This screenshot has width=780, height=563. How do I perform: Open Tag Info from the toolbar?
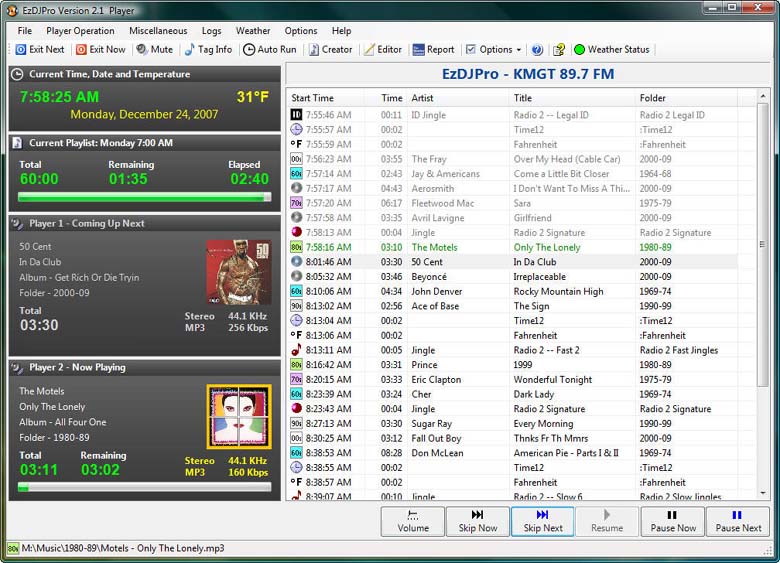(208, 50)
